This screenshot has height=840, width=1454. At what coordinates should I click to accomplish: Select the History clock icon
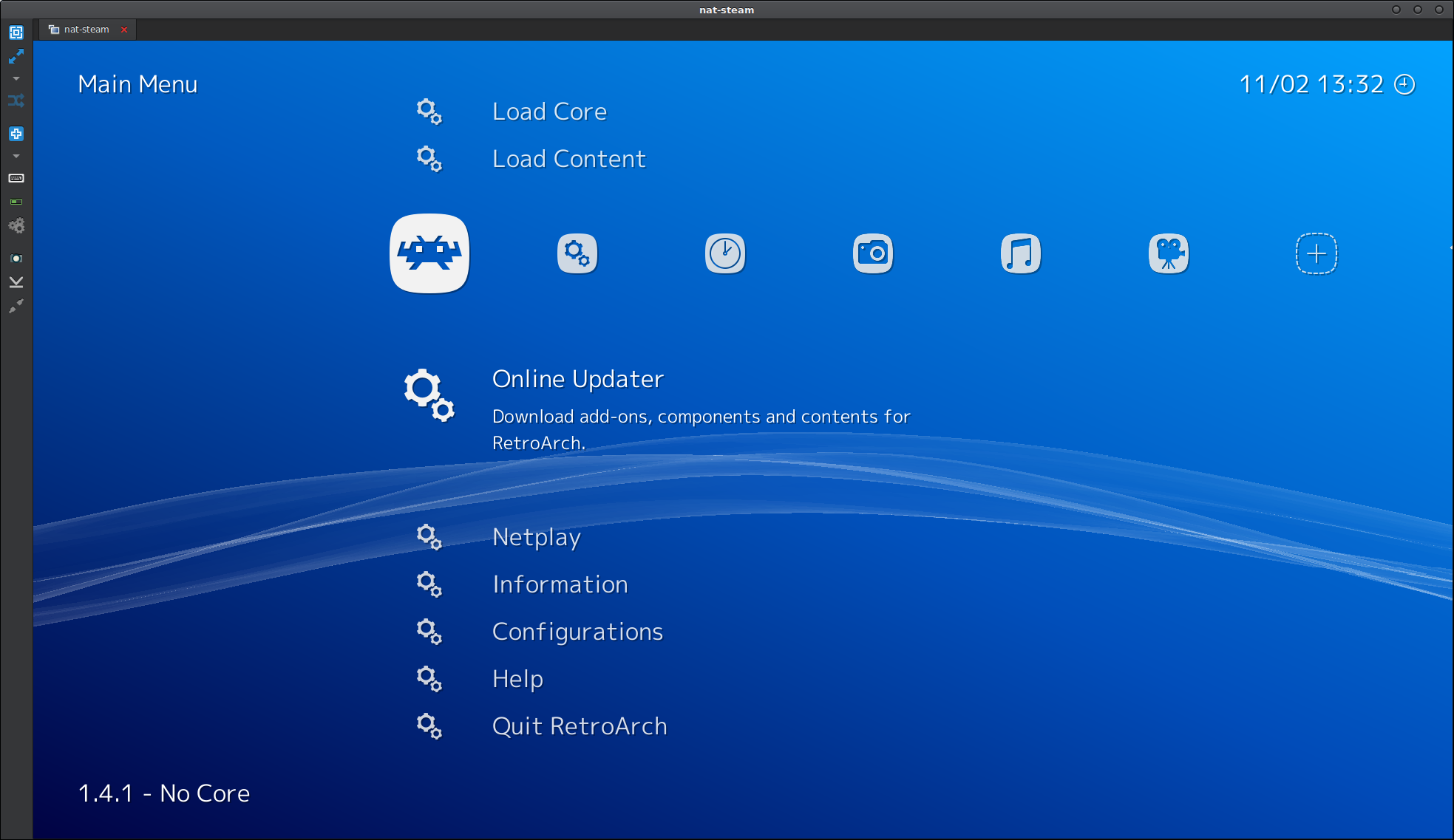click(724, 253)
